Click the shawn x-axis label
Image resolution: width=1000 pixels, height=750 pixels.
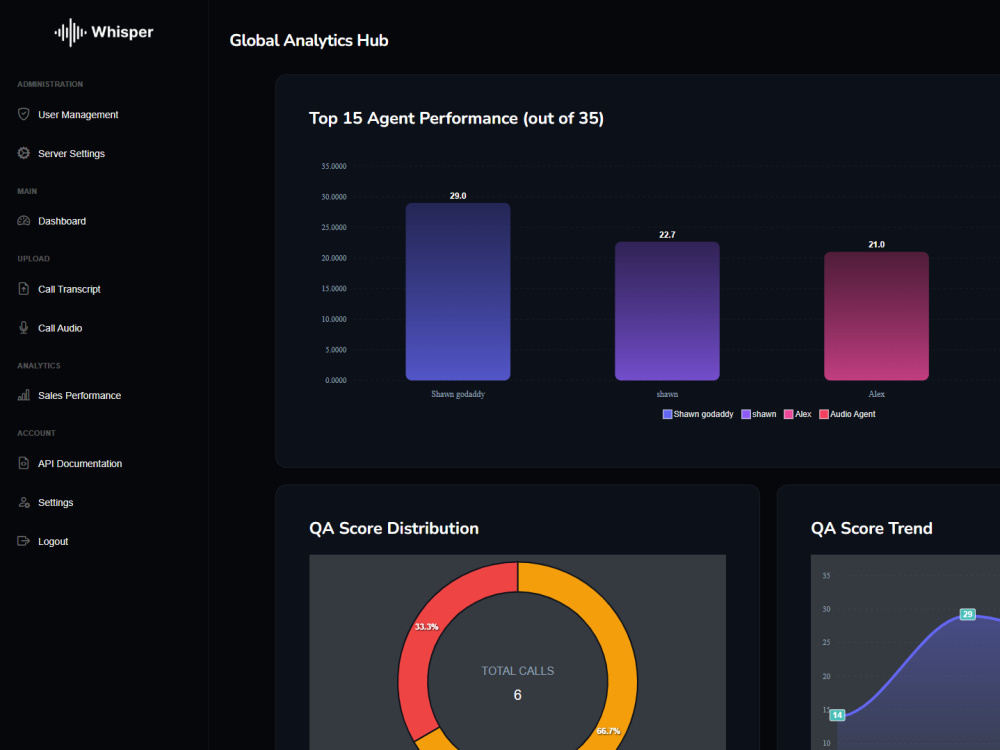667,394
